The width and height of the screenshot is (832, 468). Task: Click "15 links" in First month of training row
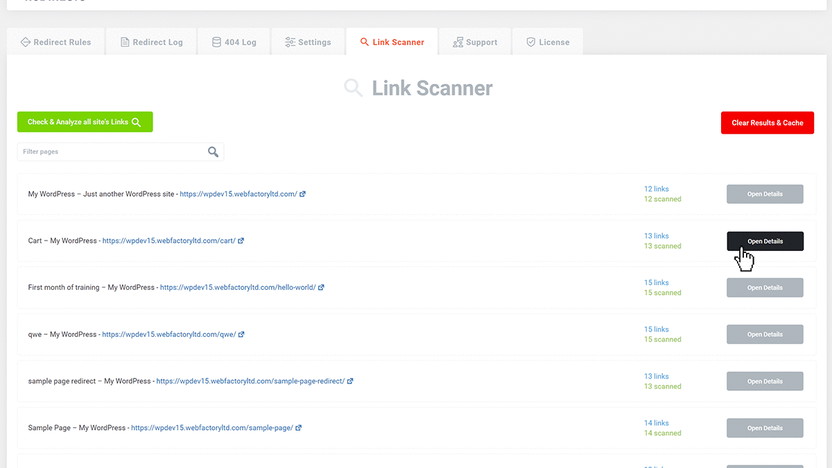click(656, 282)
